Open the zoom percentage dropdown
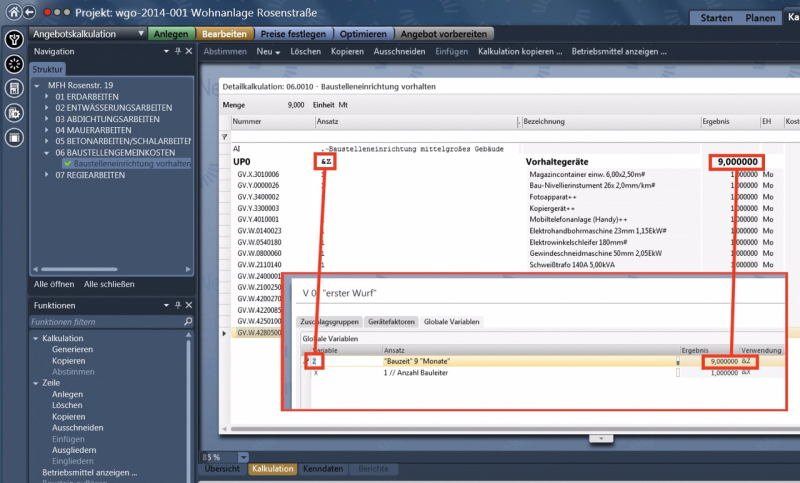This screenshot has width=800, height=483. pyautogui.click(x=243, y=457)
